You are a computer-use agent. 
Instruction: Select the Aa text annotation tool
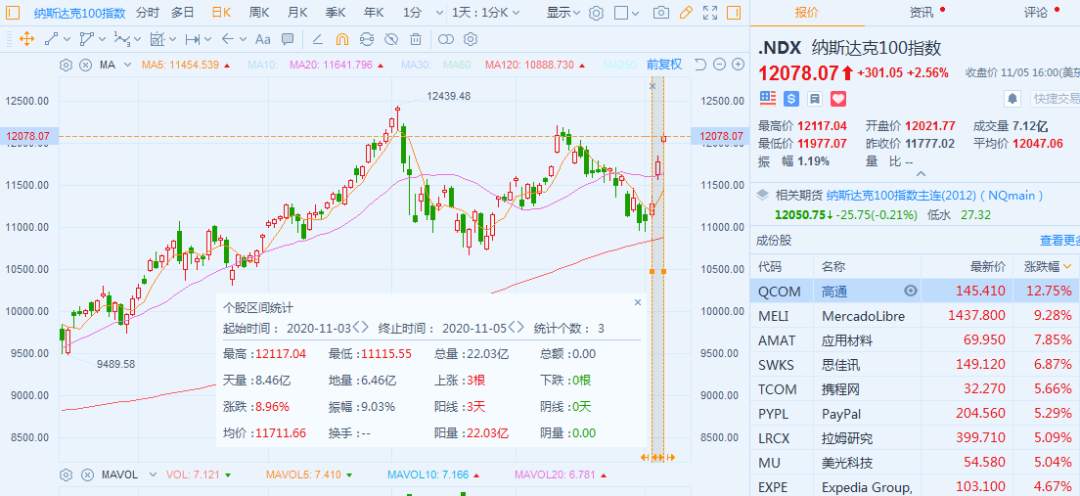coord(262,39)
